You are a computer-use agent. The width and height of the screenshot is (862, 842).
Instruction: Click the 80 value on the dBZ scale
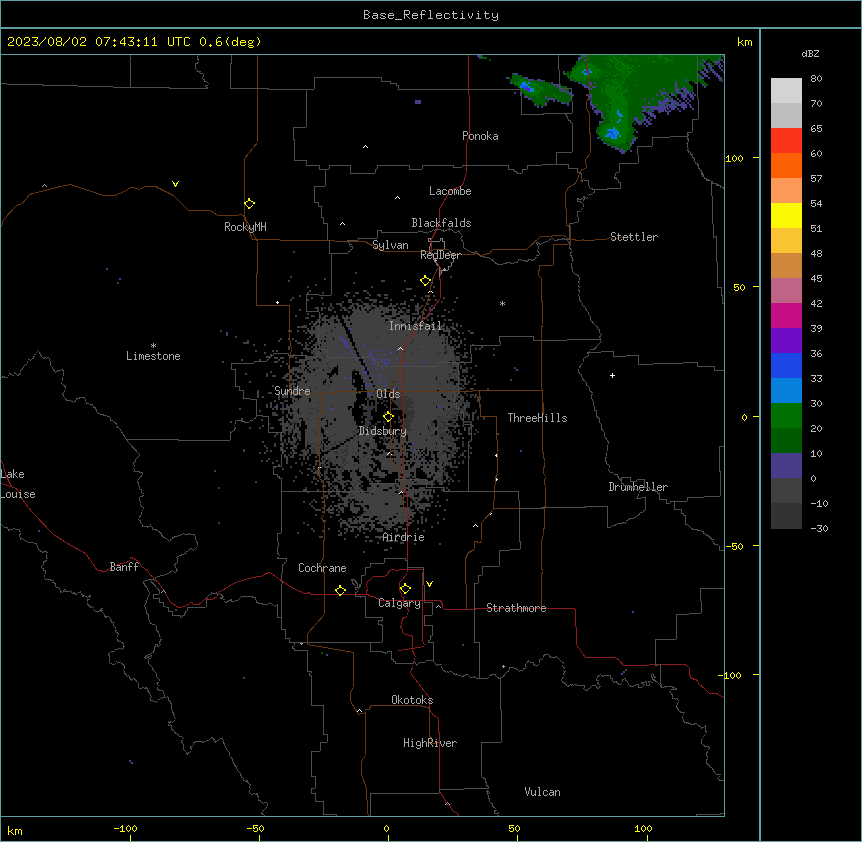[816, 79]
